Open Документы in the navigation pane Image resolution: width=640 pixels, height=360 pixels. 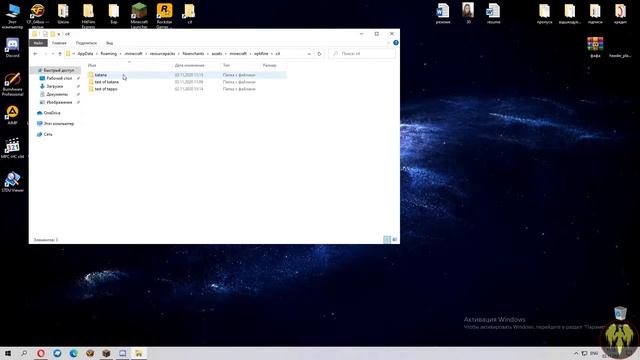coord(57,94)
